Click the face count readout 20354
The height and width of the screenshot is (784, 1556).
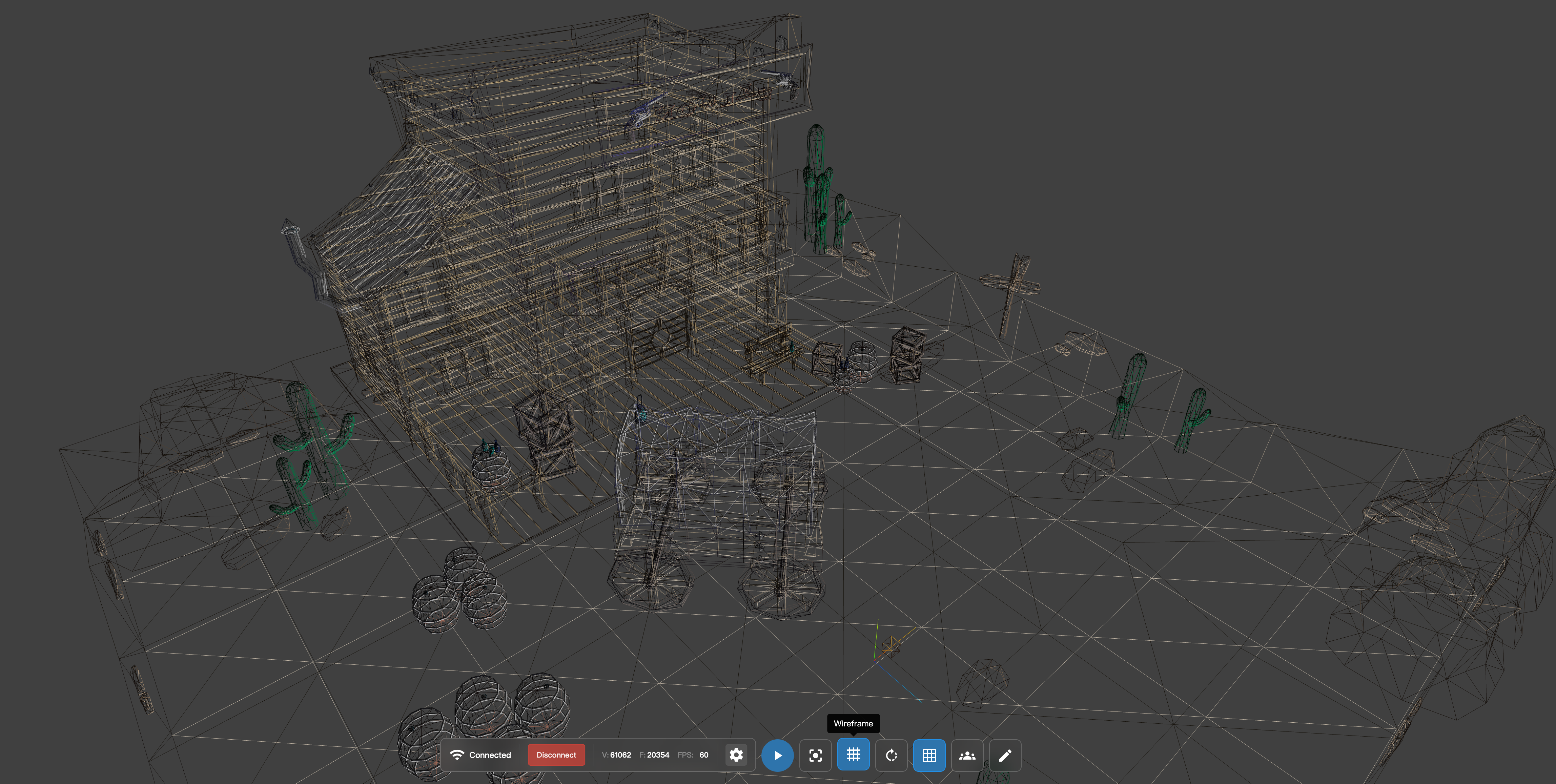coord(658,755)
